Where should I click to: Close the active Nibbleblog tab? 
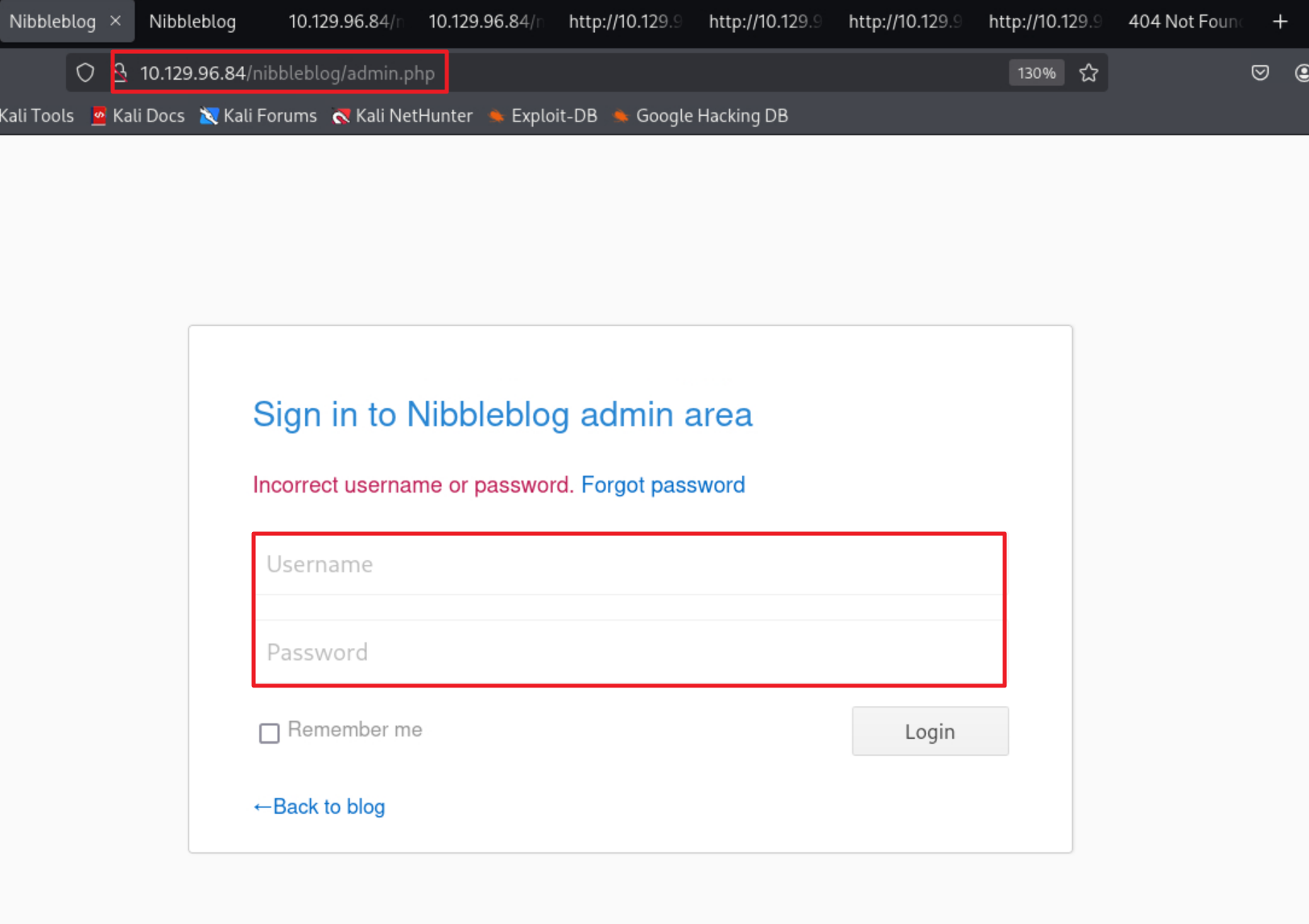point(116,22)
